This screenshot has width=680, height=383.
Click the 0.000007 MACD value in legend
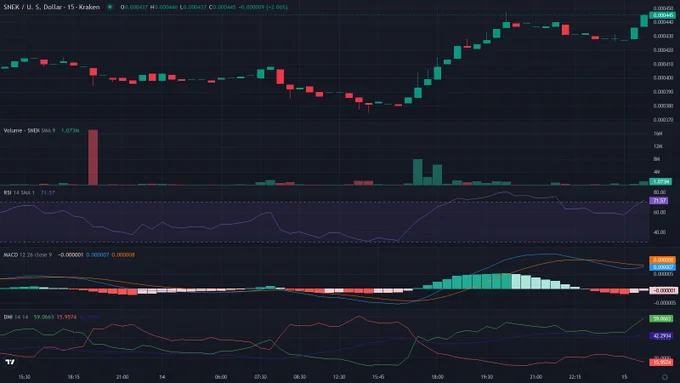pyautogui.click(x=98, y=255)
